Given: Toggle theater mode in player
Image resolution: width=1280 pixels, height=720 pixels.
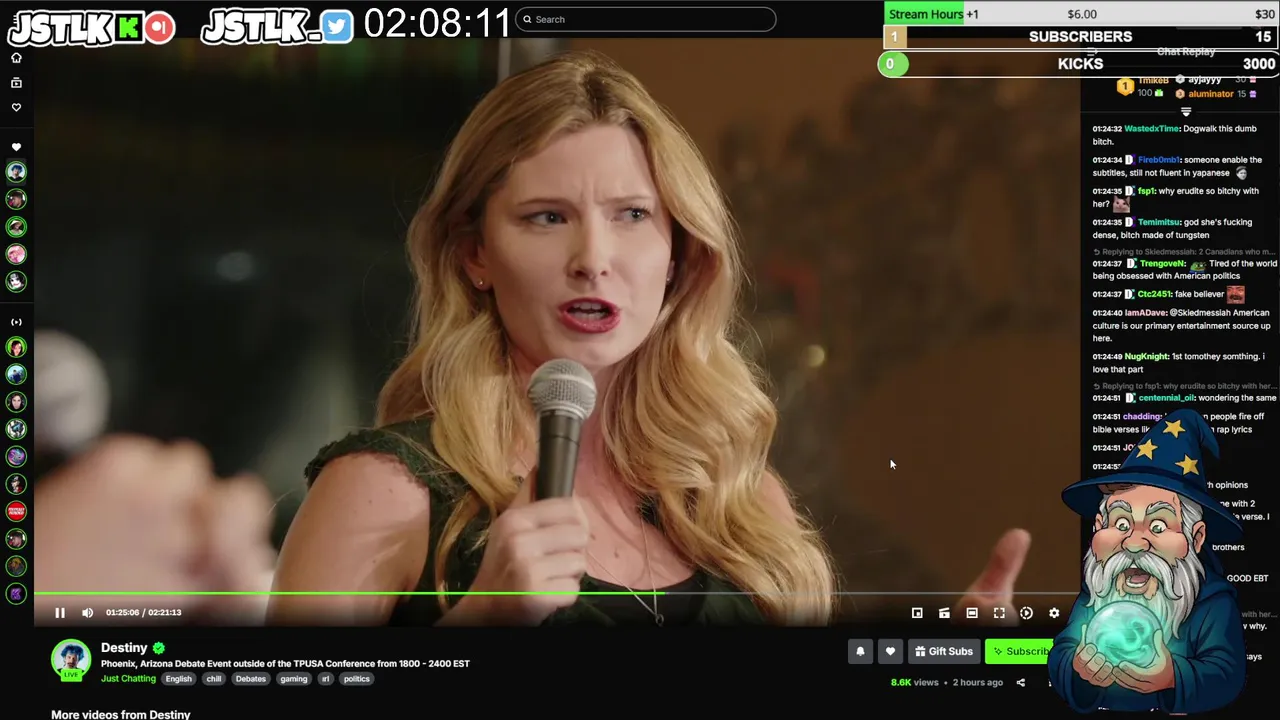Looking at the screenshot, I should (972, 613).
